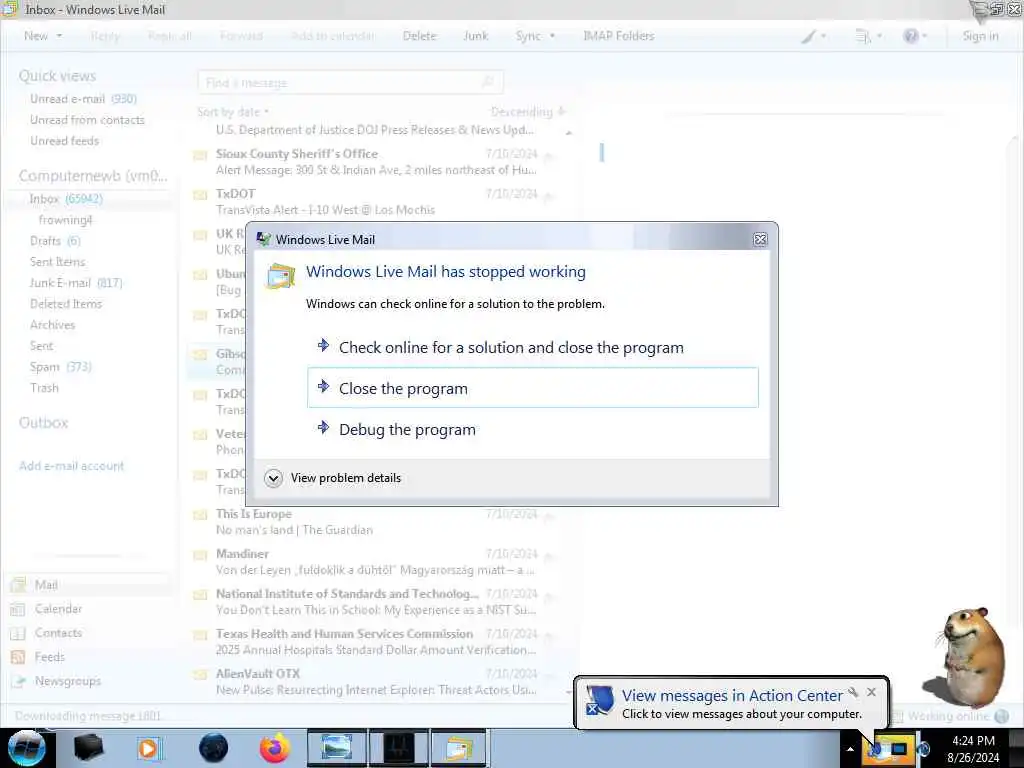This screenshot has width=1024, height=768.
Task: Select the Outbox heading
Action: (x=43, y=423)
